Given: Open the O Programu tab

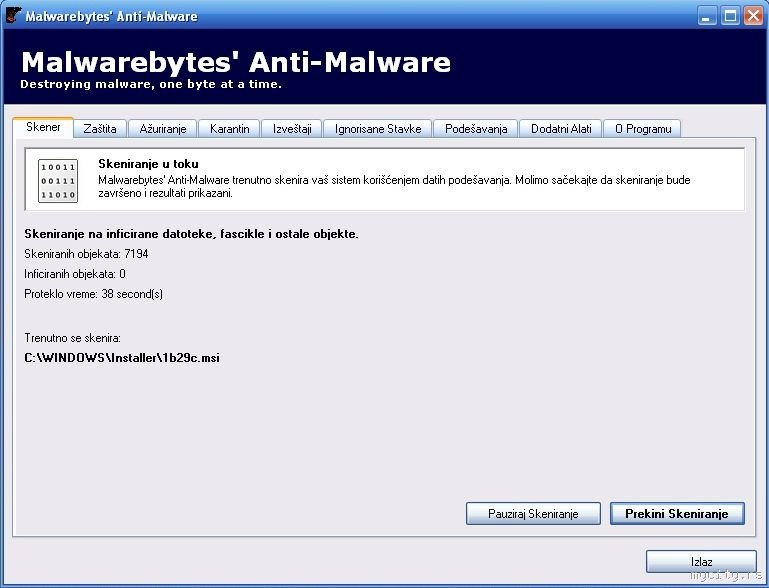Looking at the screenshot, I should tap(642, 129).
